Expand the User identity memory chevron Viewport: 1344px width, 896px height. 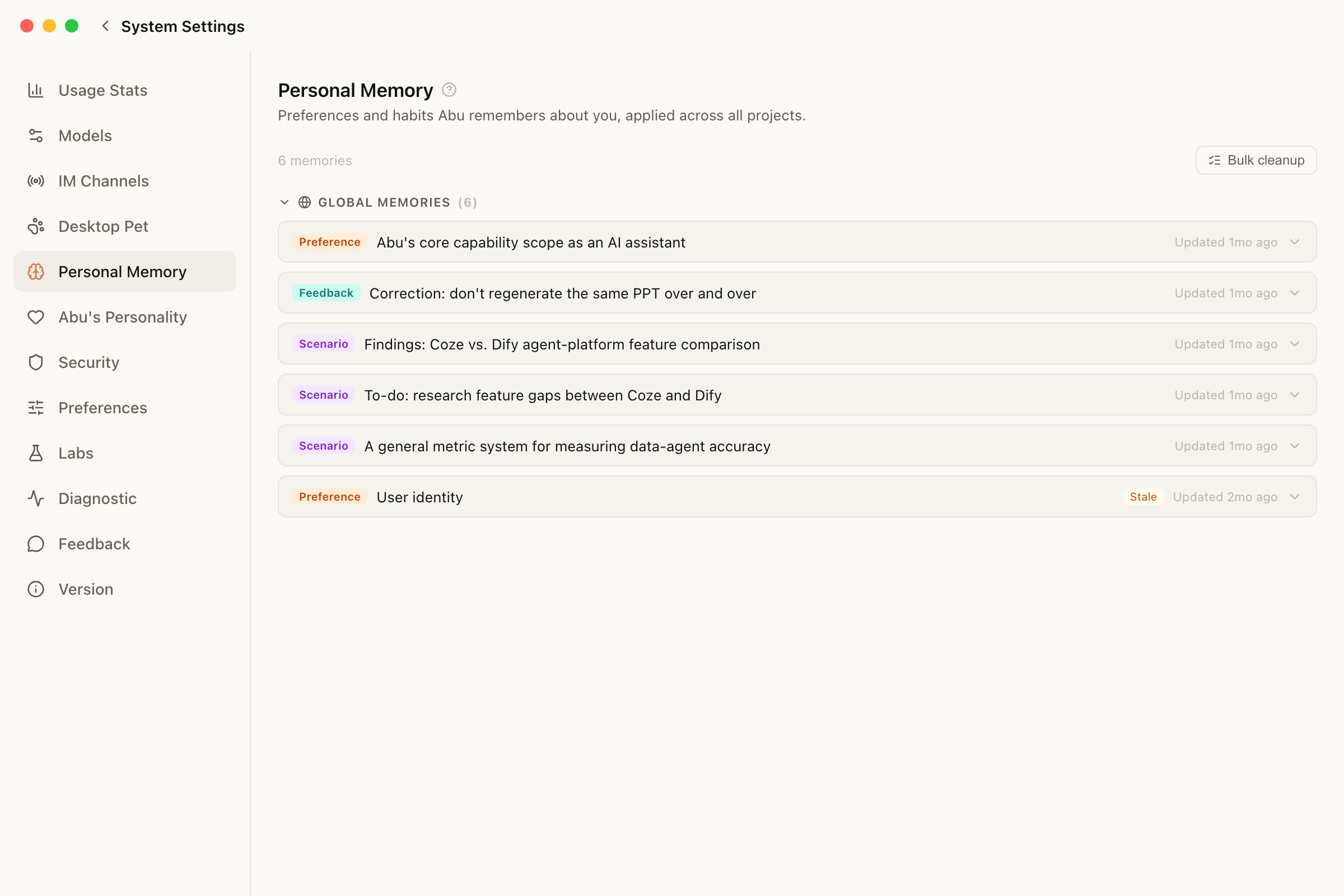(1295, 497)
